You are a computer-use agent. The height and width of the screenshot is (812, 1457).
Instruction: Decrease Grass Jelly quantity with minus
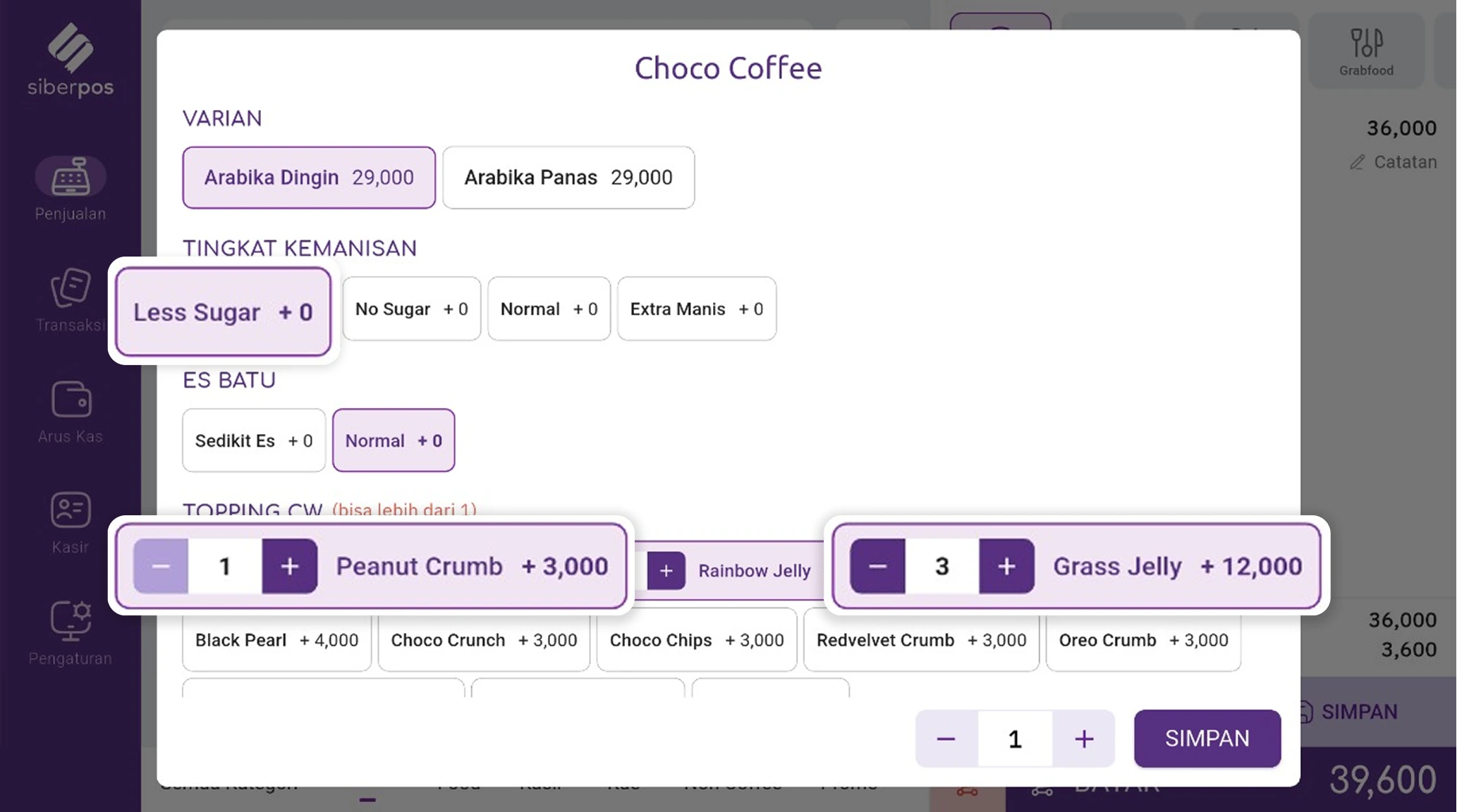877,566
